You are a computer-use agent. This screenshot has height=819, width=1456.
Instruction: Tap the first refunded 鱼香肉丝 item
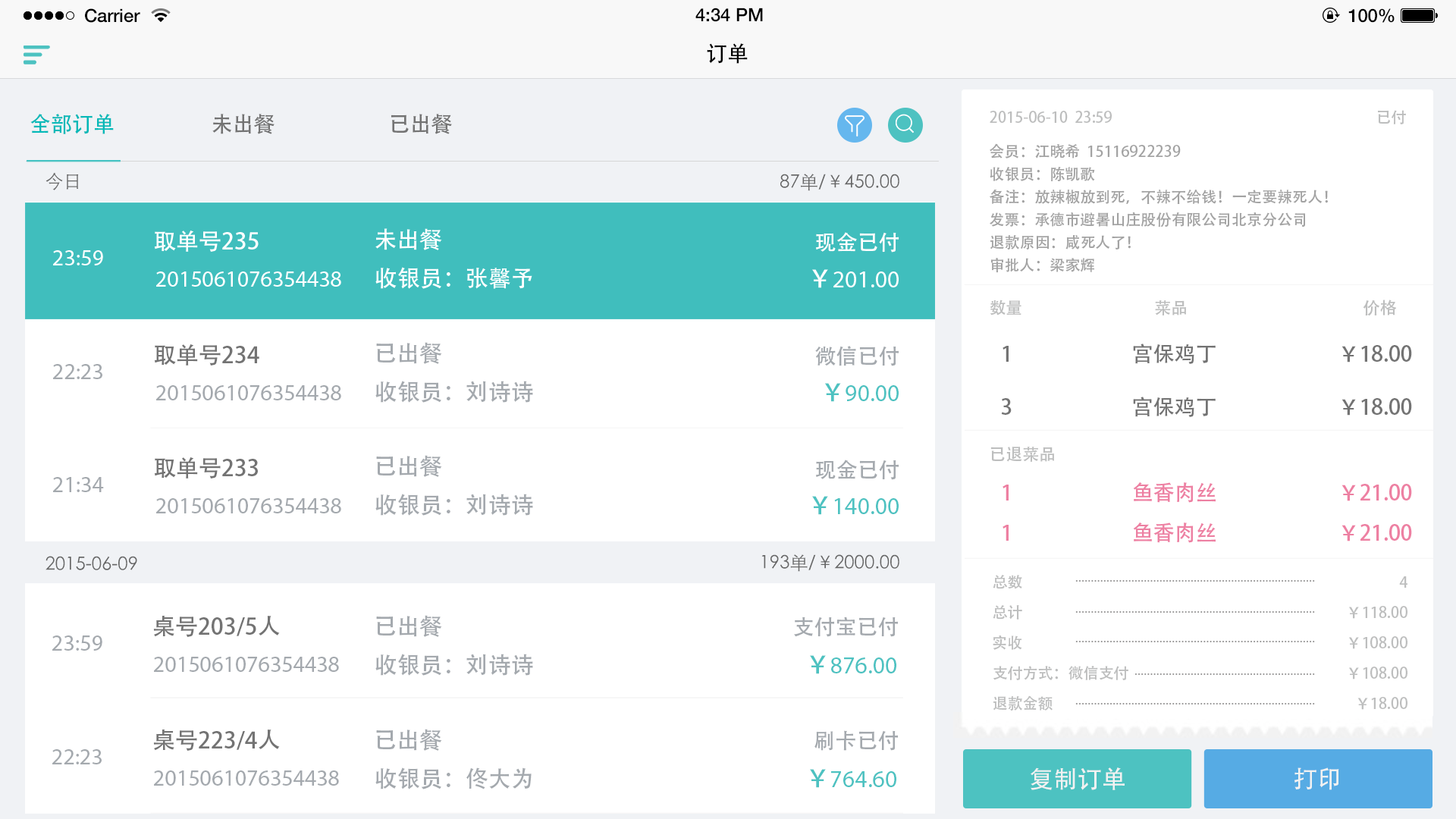(1174, 493)
